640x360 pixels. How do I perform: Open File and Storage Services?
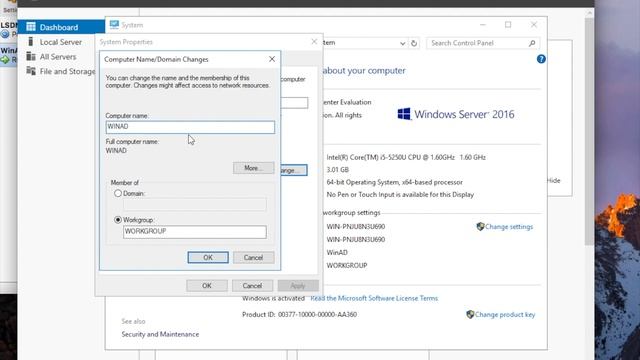click(67, 71)
